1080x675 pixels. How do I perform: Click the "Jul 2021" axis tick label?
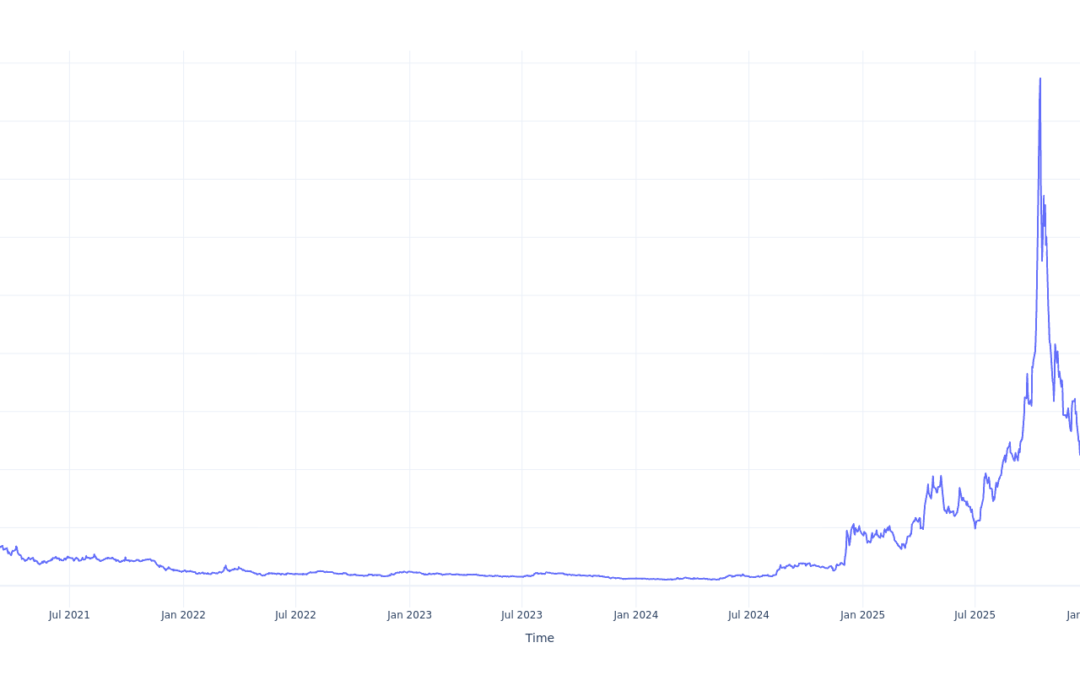pos(68,615)
